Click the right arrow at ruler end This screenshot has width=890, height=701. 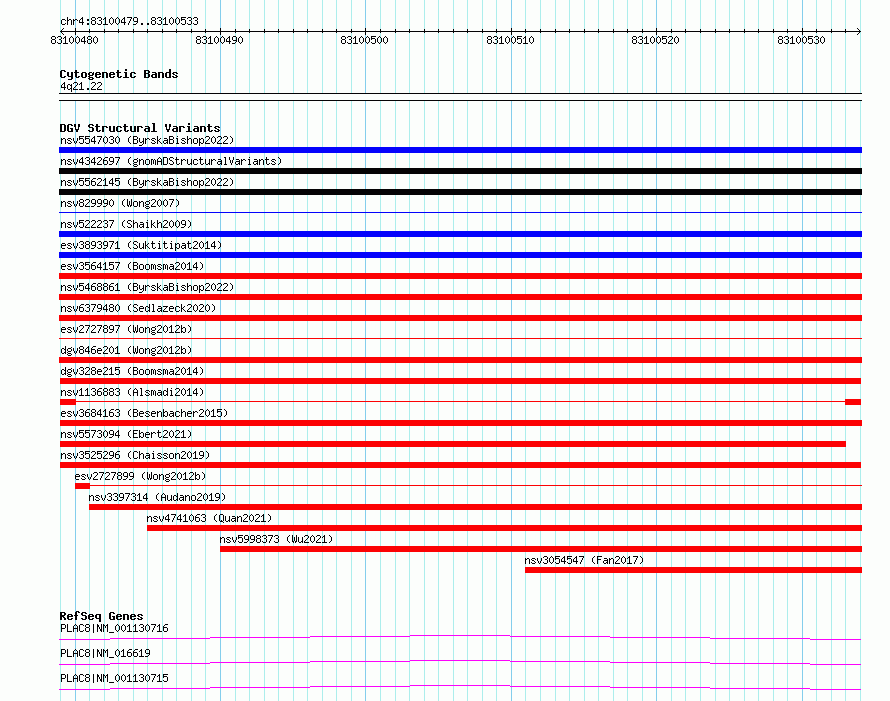click(858, 31)
